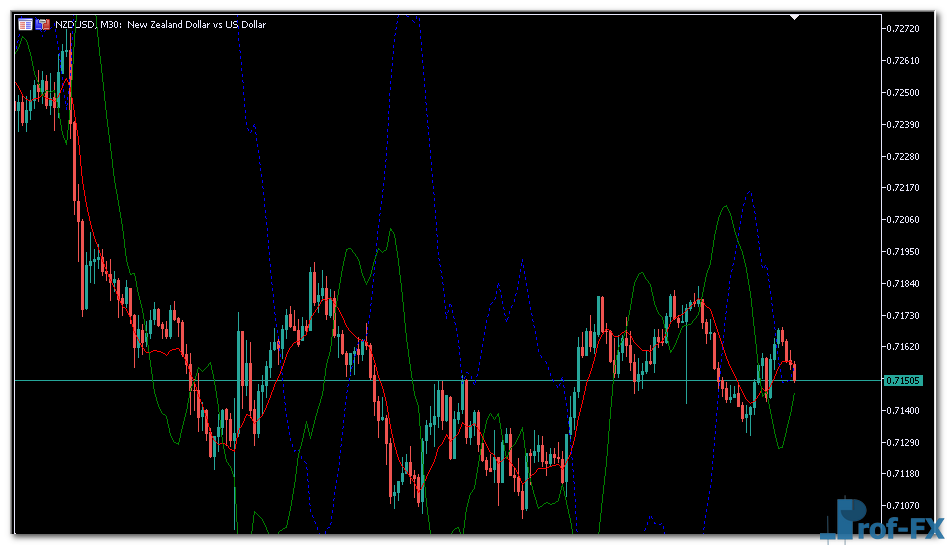Open the One Click Trading panel icon
Viewport: 947px width, 545px height.
(25, 24)
